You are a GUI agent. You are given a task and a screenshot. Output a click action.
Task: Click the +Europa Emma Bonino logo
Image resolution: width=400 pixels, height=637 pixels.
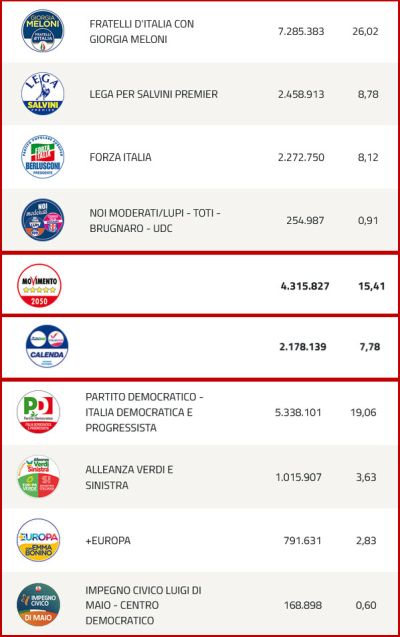click(x=39, y=540)
